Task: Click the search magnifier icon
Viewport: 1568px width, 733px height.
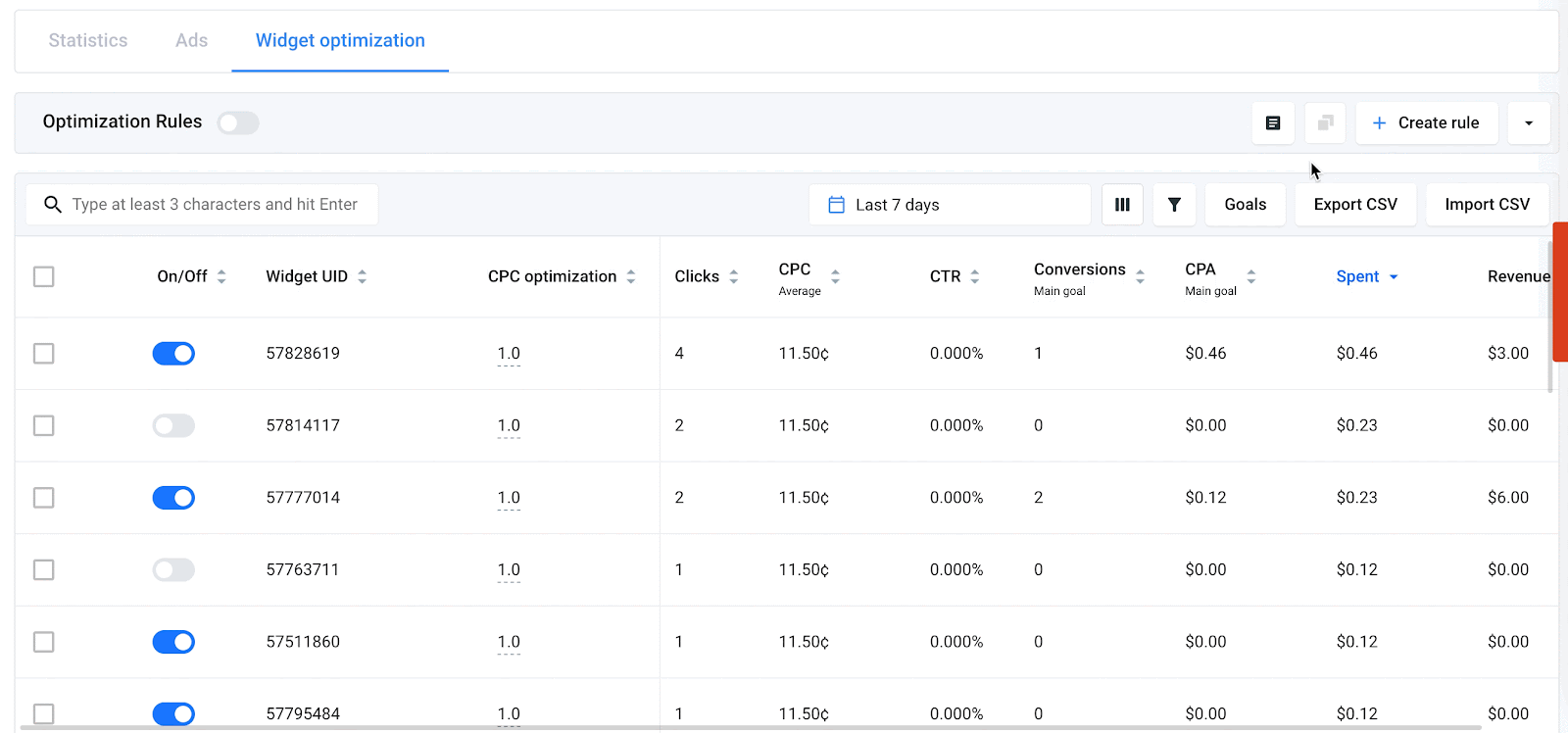Action: [x=53, y=205]
